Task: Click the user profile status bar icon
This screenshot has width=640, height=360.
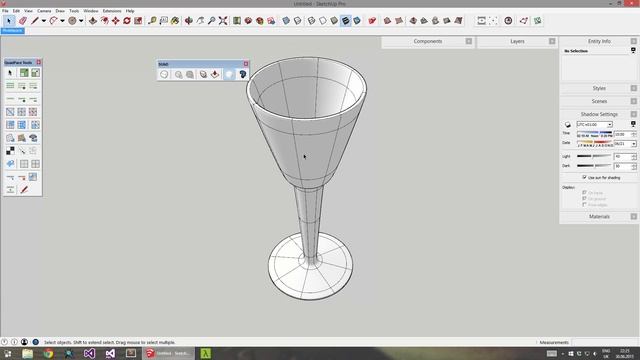Action: pyautogui.click(x=24, y=342)
